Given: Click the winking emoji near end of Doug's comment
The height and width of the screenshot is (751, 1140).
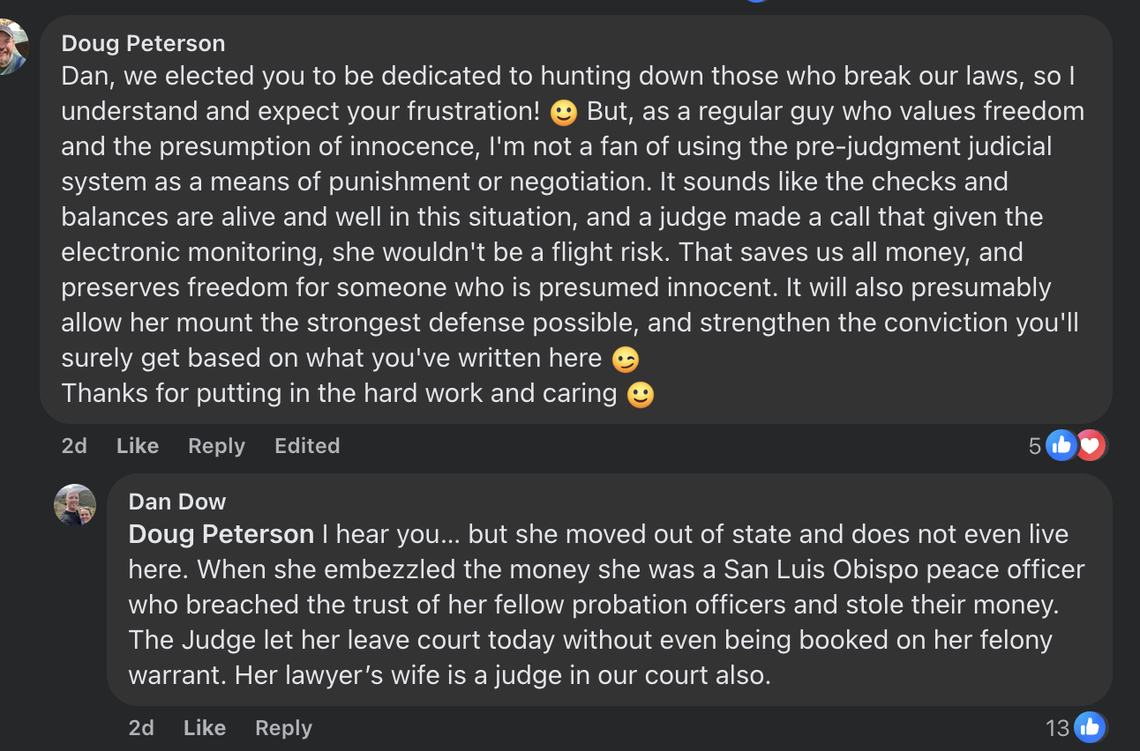Looking at the screenshot, I should point(623,357).
